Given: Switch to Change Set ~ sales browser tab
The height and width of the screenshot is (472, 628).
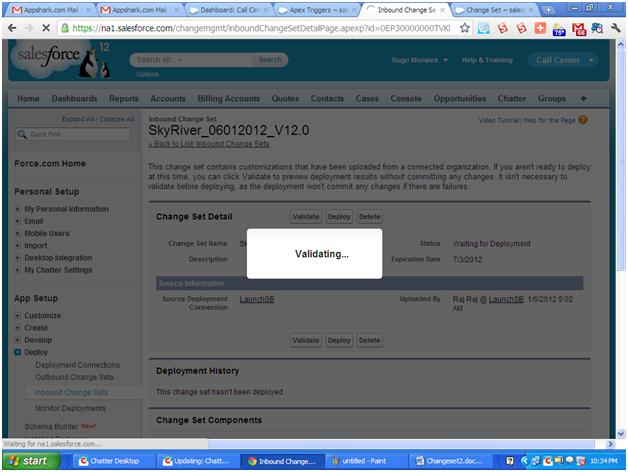Looking at the screenshot, I should (495, 10).
